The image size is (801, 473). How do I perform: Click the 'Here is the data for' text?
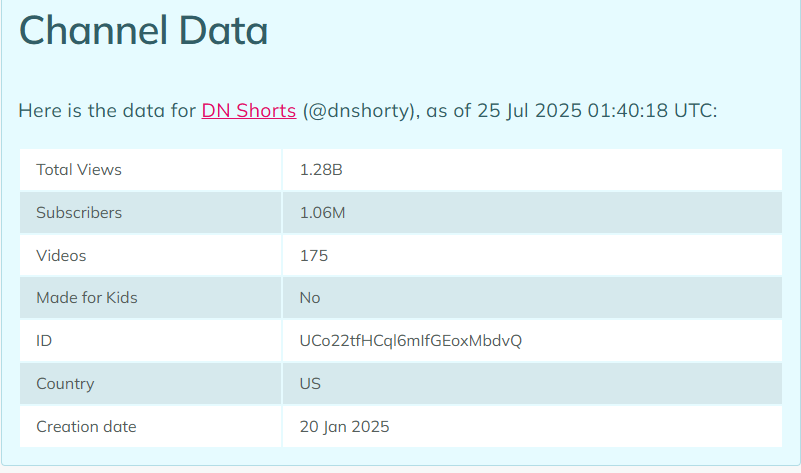pos(107,111)
